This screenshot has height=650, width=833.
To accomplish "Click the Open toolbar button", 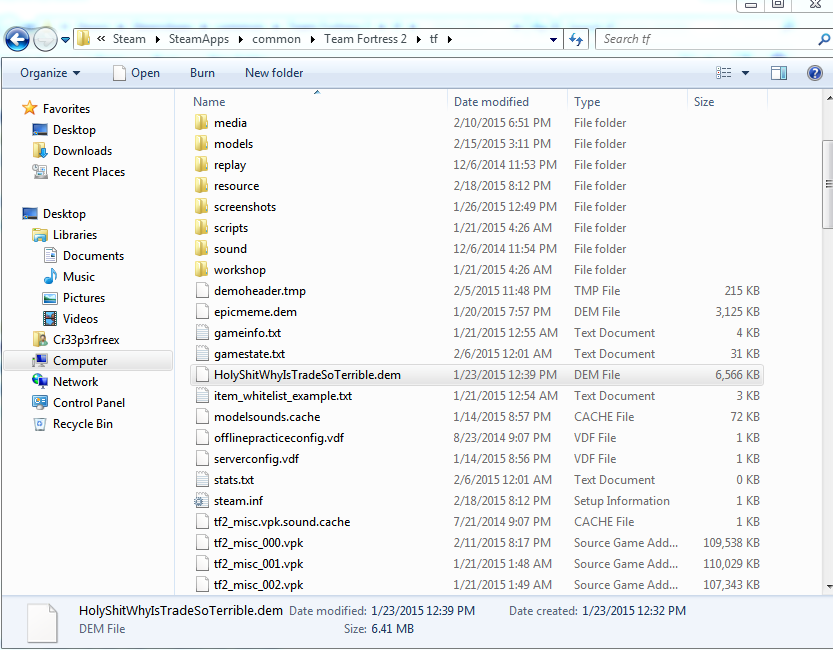I will point(137,73).
